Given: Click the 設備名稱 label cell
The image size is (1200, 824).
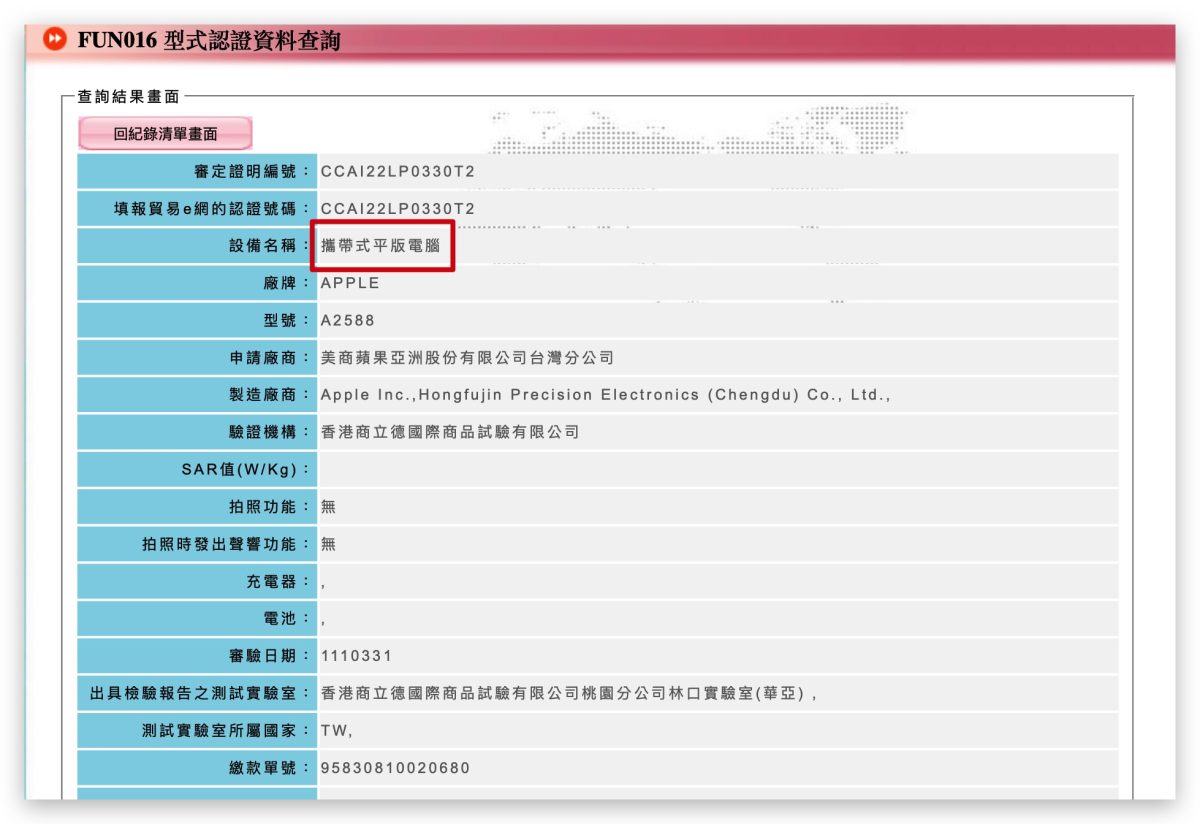Looking at the screenshot, I should coord(198,246).
